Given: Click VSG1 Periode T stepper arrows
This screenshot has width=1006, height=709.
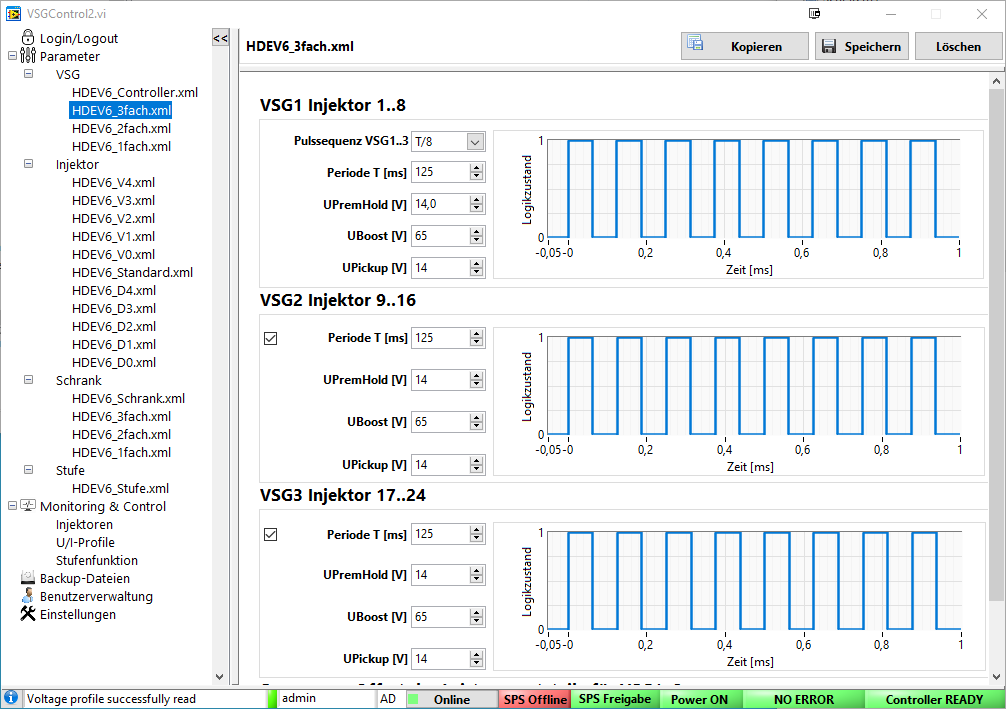Looking at the screenshot, I should [x=476, y=172].
